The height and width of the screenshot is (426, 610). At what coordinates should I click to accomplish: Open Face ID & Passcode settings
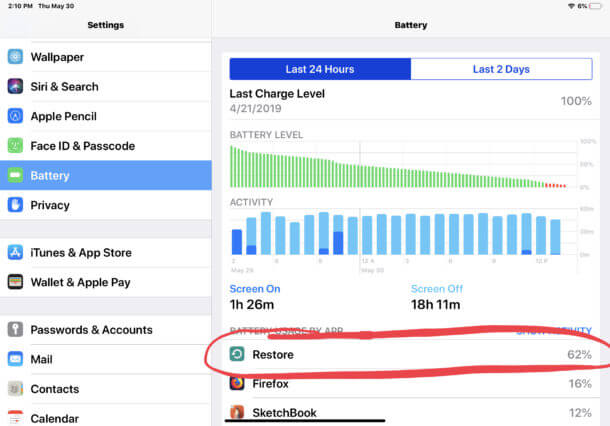click(x=106, y=146)
